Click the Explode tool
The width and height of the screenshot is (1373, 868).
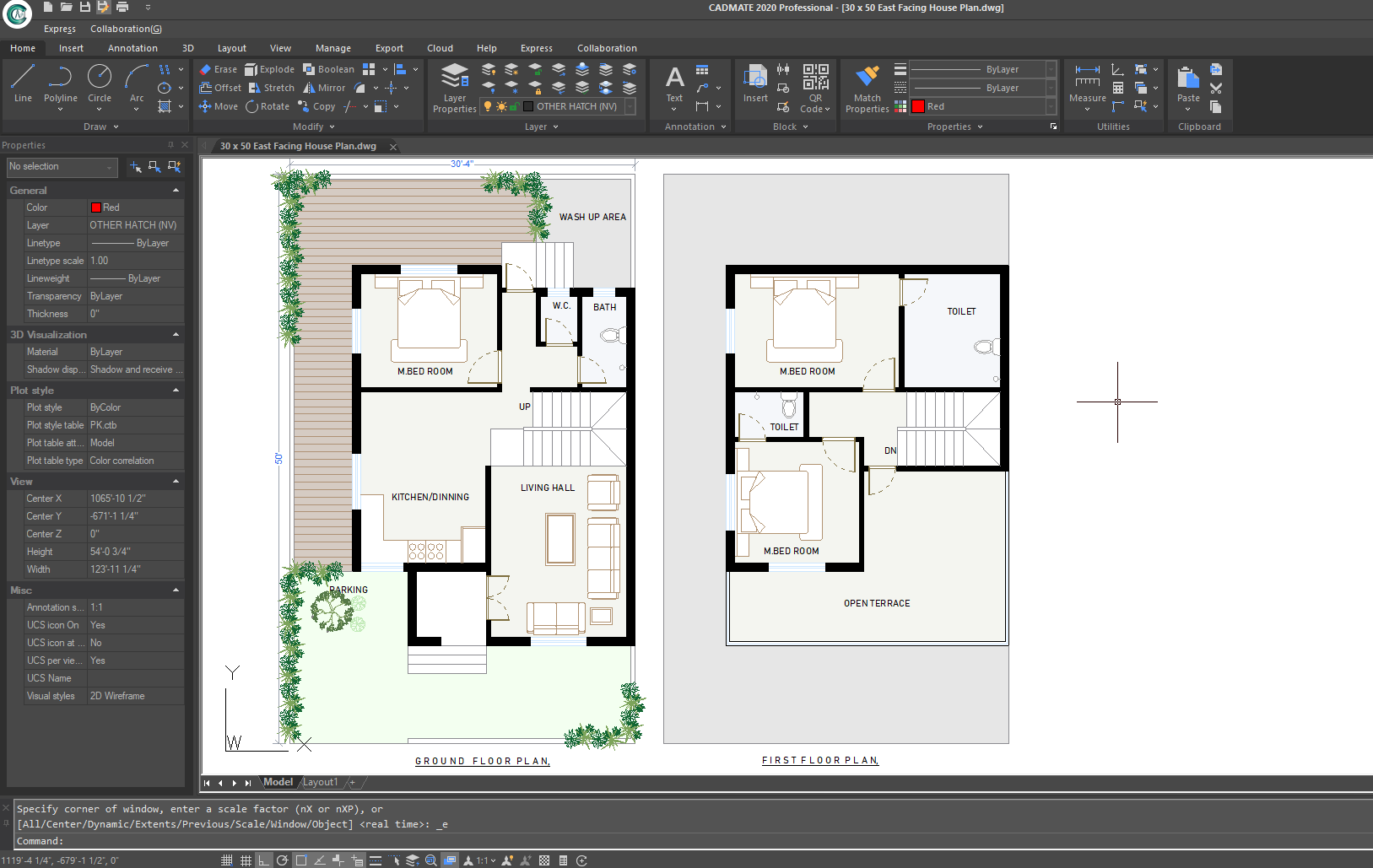click(x=269, y=69)
